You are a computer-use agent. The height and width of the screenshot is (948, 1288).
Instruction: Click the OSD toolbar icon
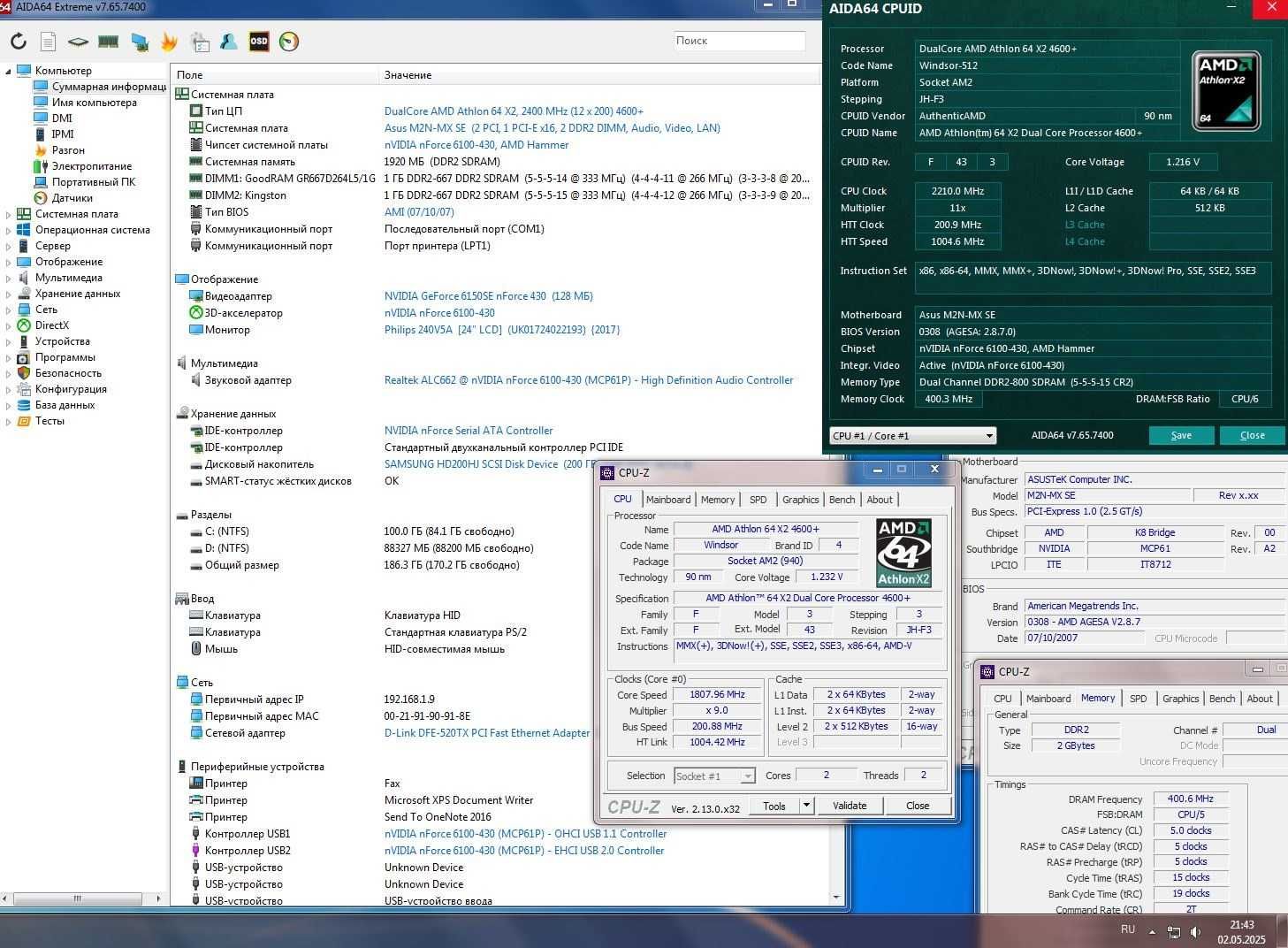click(259, 41)
